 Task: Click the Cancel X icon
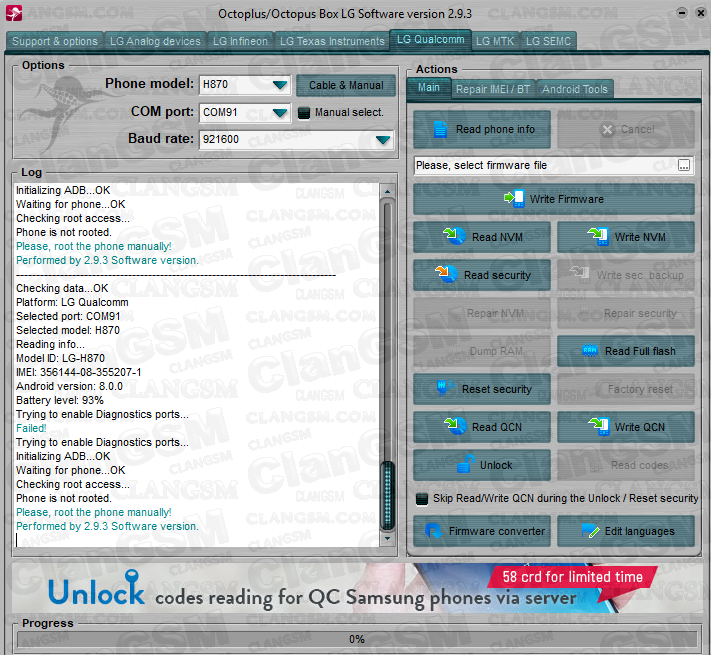click(607, 130)
